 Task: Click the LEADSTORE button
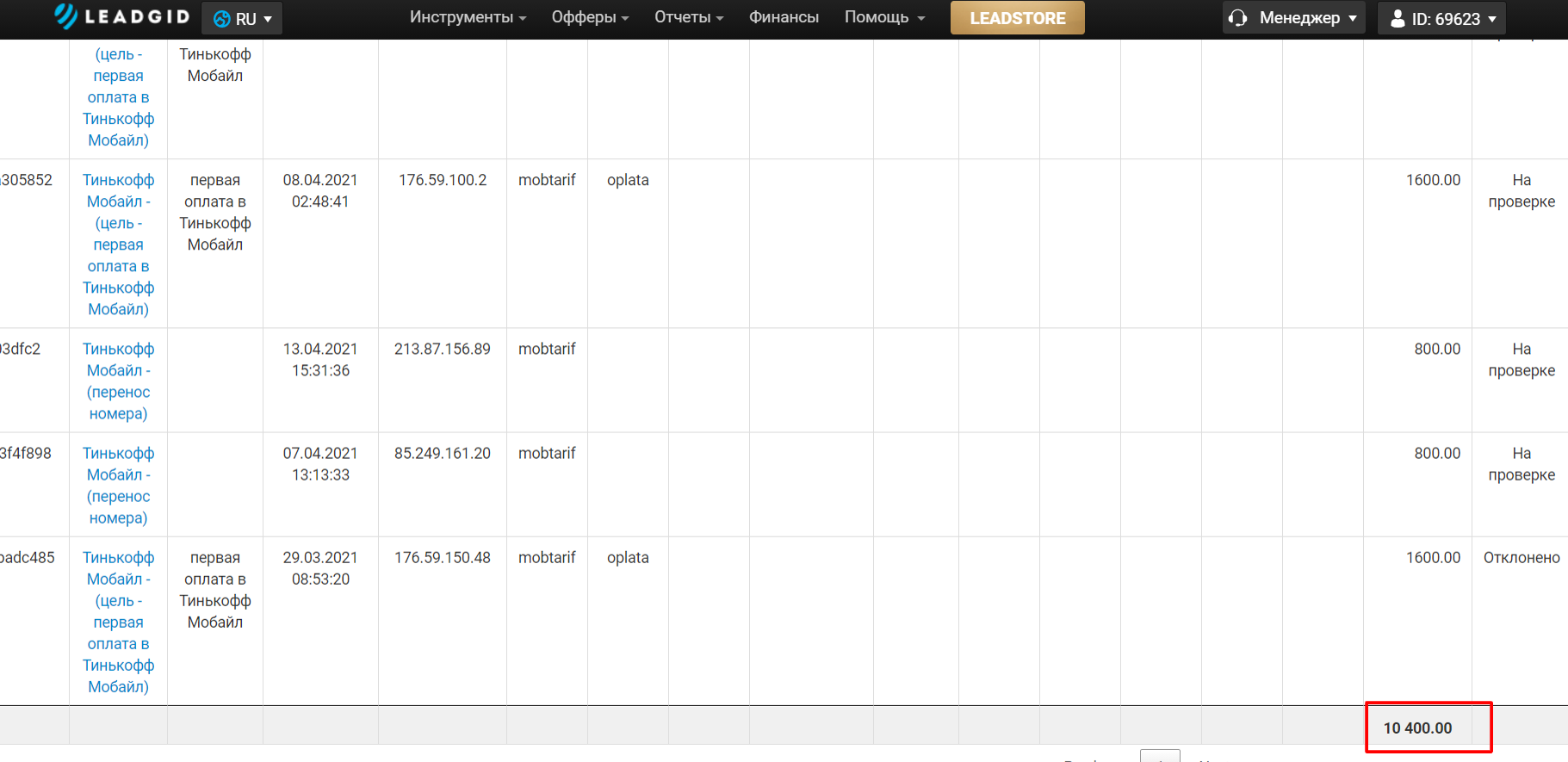point(1018,18)
